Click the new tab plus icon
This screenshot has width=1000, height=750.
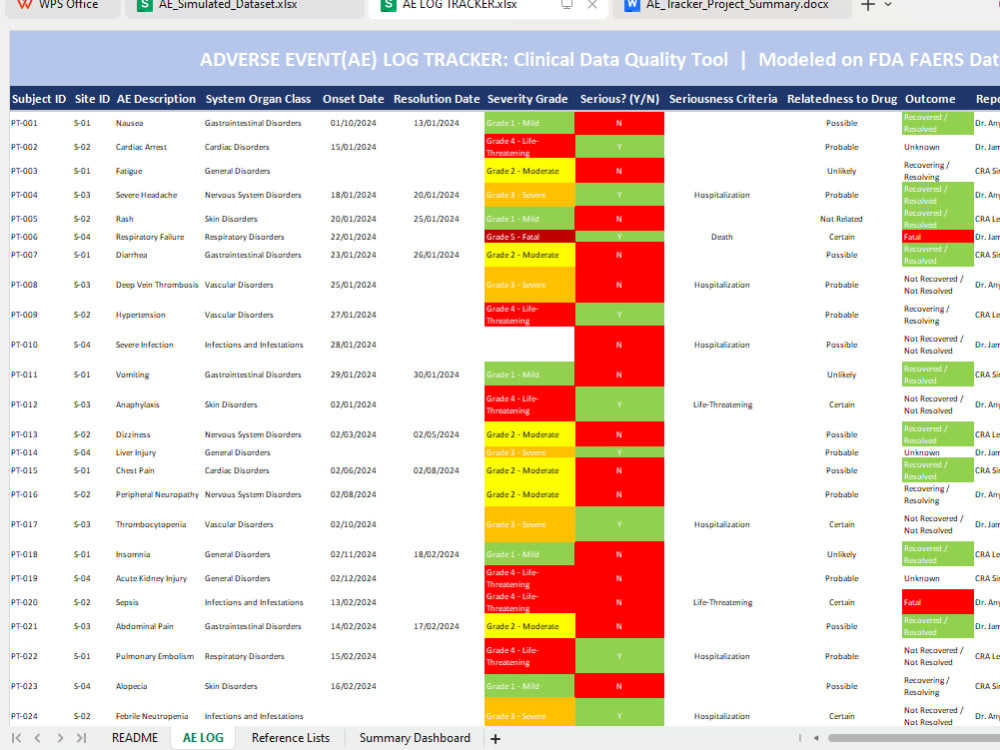point(867,5)
